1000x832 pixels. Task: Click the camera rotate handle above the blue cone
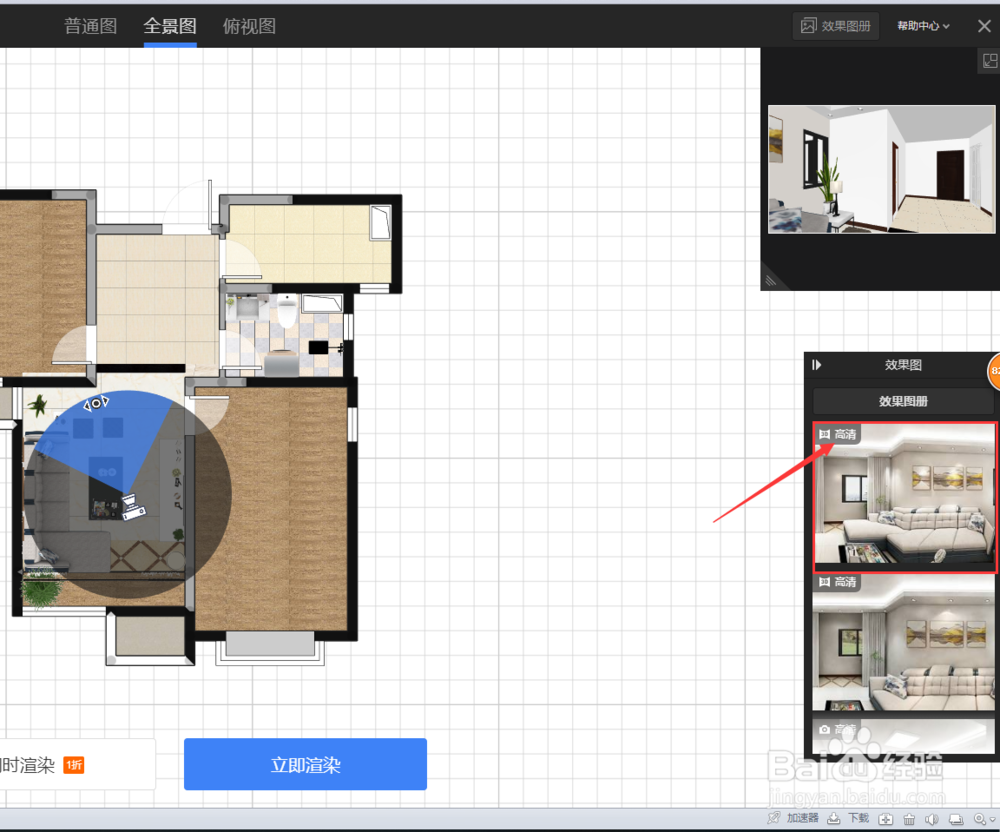pos(96,403)
